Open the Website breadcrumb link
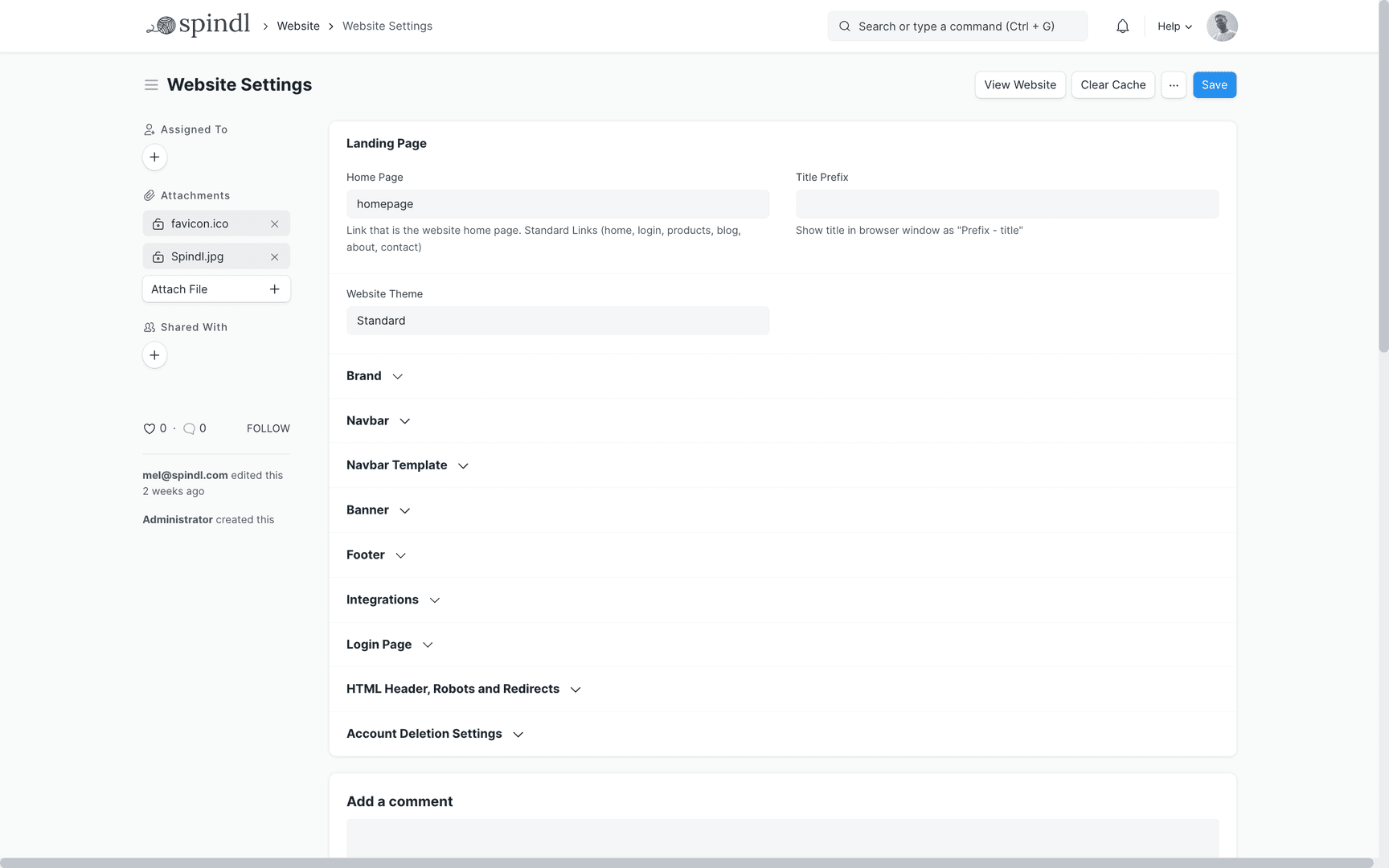The width and height of the screenshot is (1389, 868). coord(298,26)
